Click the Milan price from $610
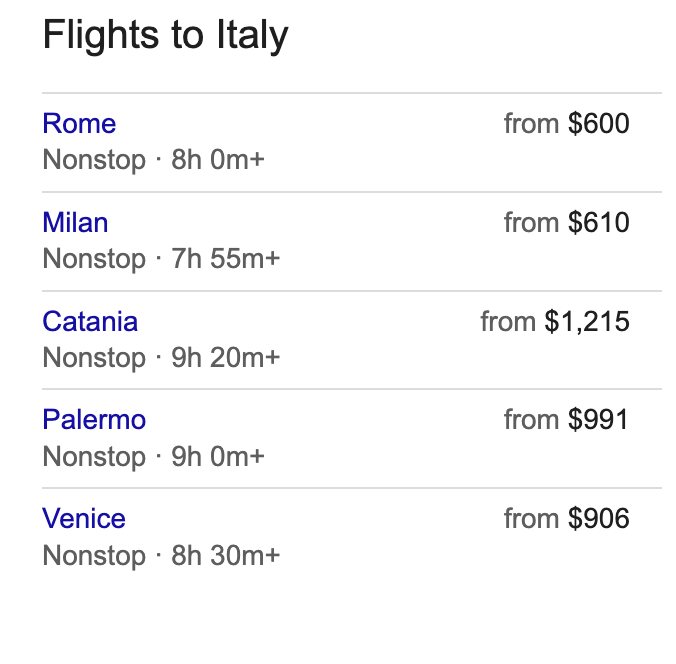 (566, 223)
